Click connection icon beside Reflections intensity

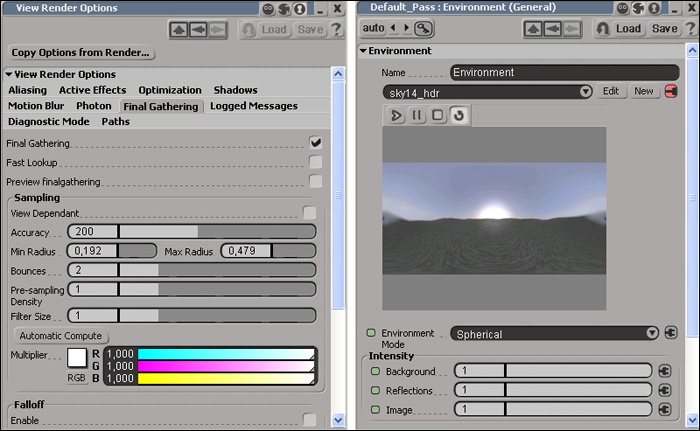click(x=665, y=390)
